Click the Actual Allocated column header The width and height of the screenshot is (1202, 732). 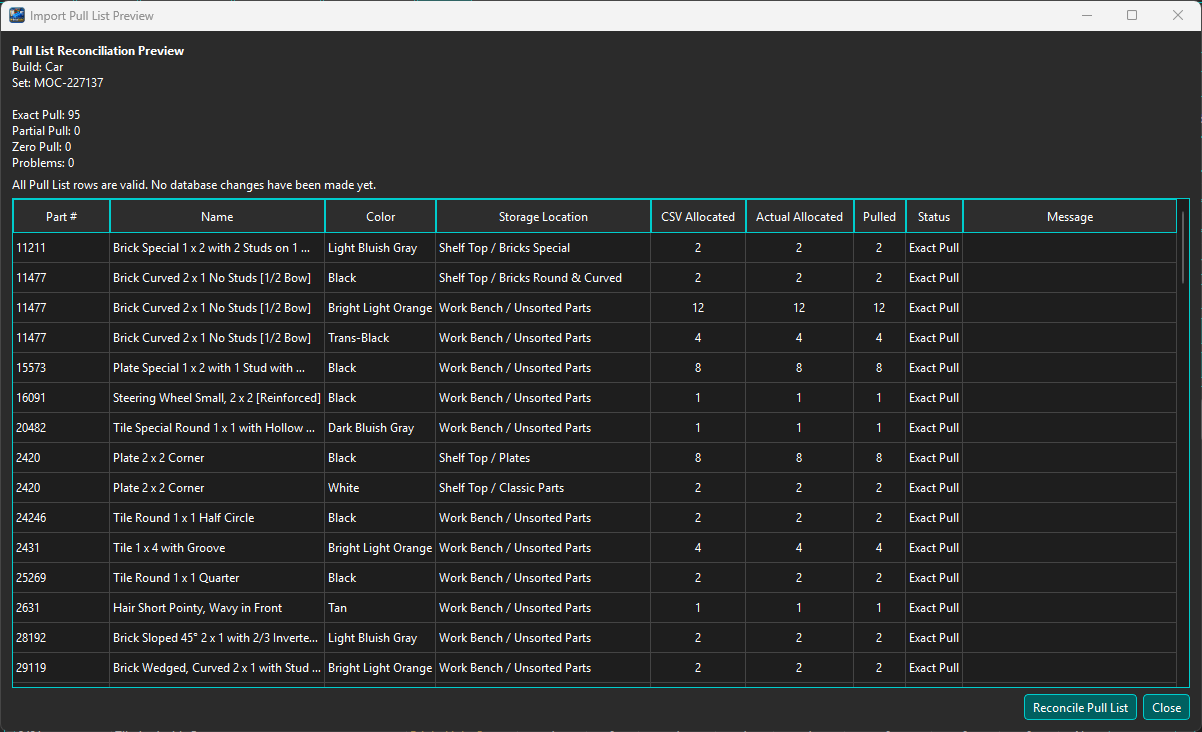tap(800, 217)
